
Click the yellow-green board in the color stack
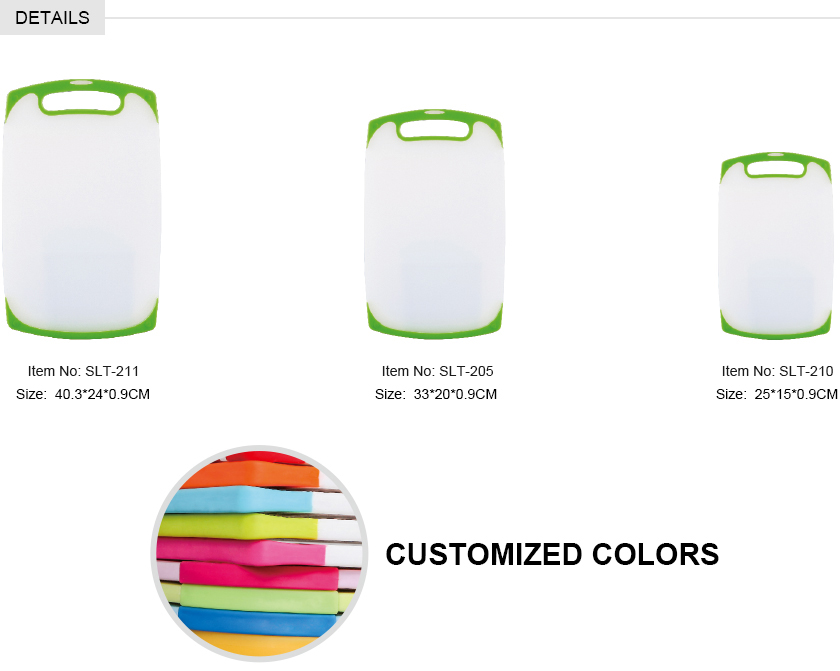[x=240, y=526]
